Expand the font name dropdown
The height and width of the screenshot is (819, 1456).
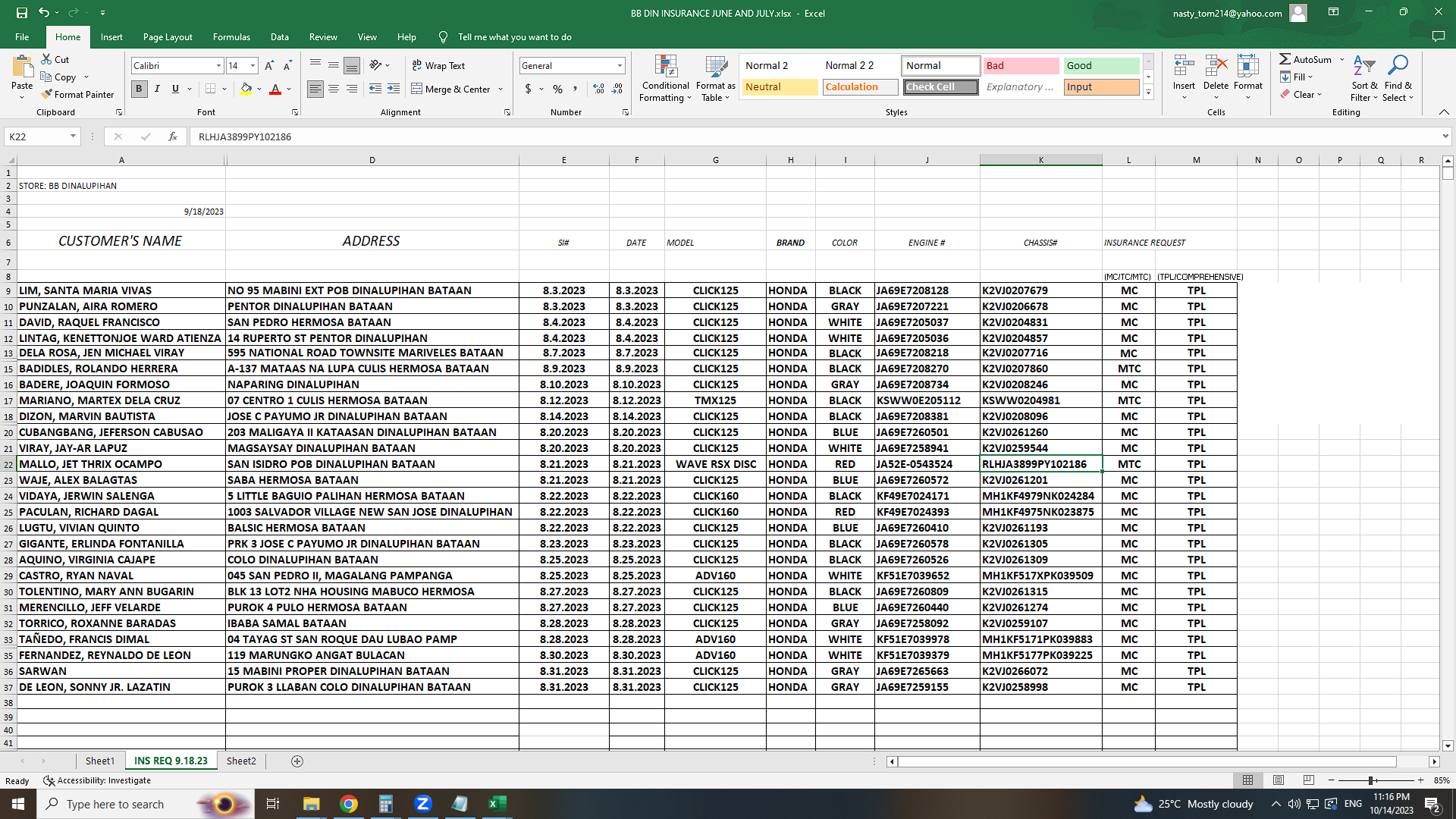218,66
